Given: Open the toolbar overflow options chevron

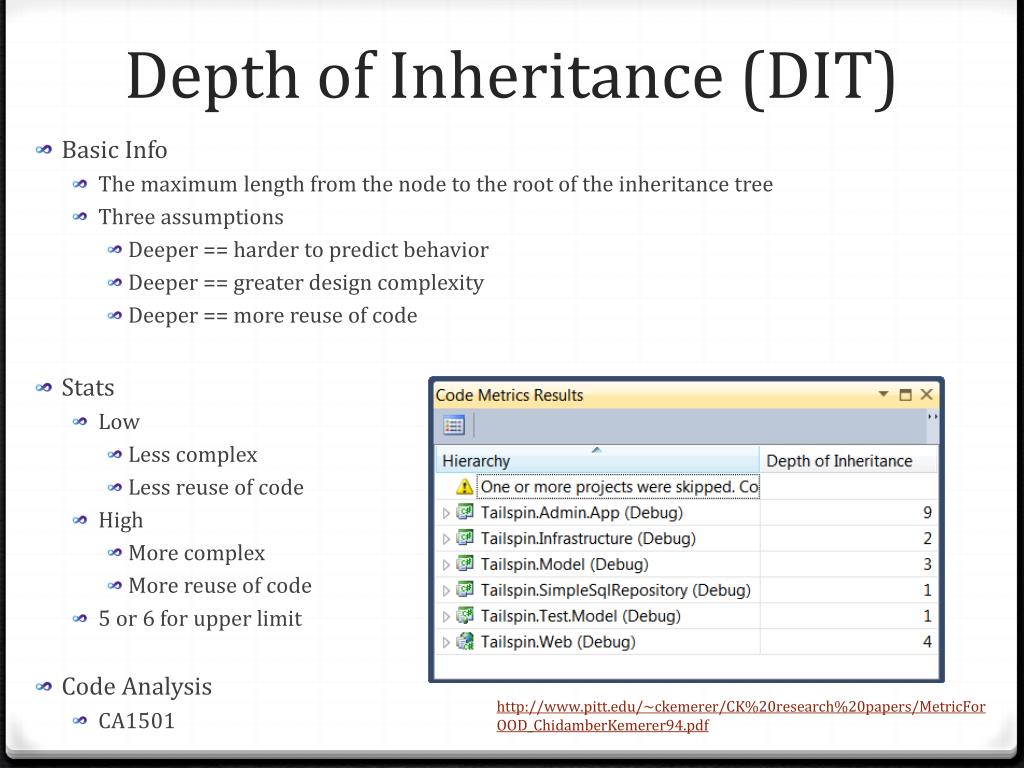Looking at the screenshot, I should click(x=933, y=417).
